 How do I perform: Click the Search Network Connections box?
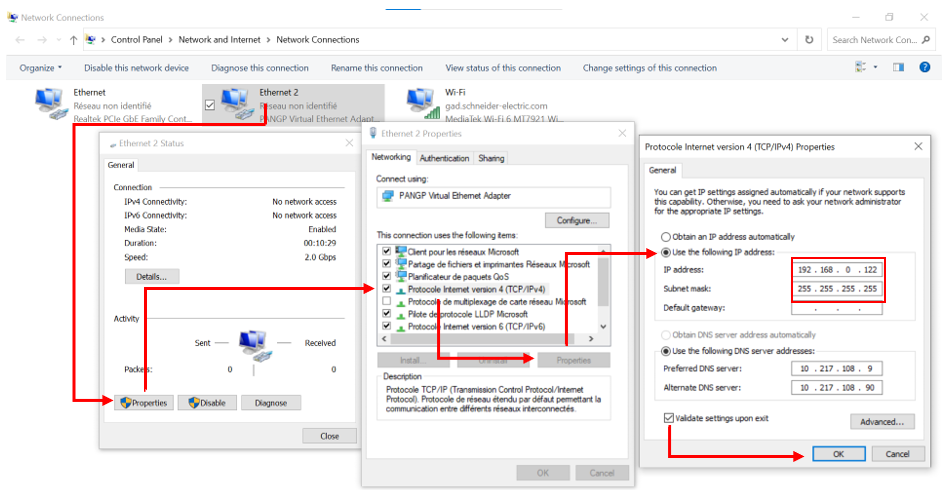pyautogui.click(x=881, y=40)
